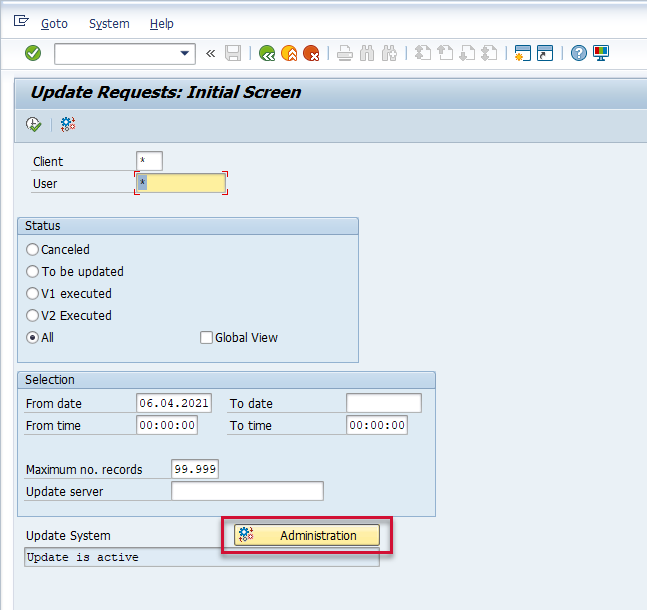The image size is (647, 610).
Task: Click the red Cancel icon
Action: click(x=311, y=53)
